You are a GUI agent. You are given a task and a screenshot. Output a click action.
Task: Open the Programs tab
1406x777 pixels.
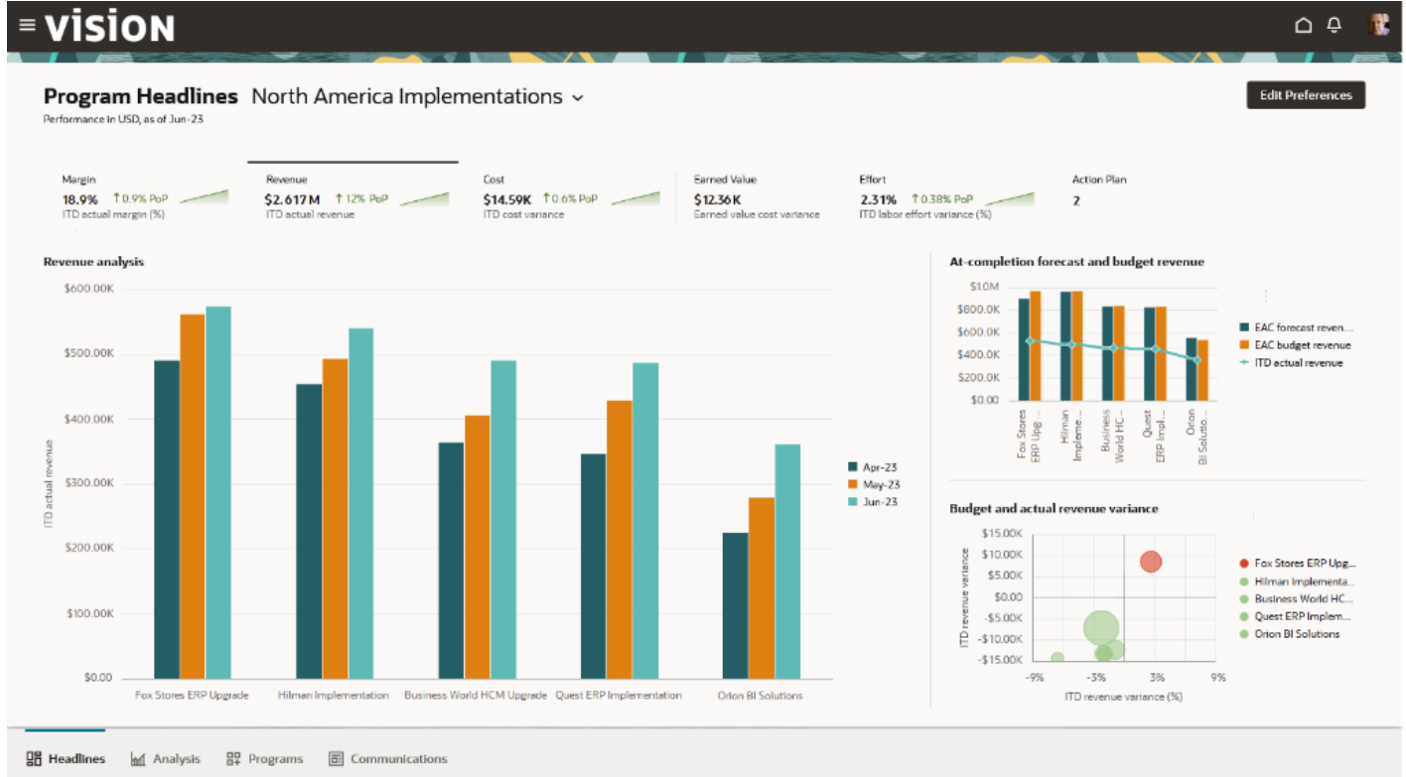(x=264, y=759)
